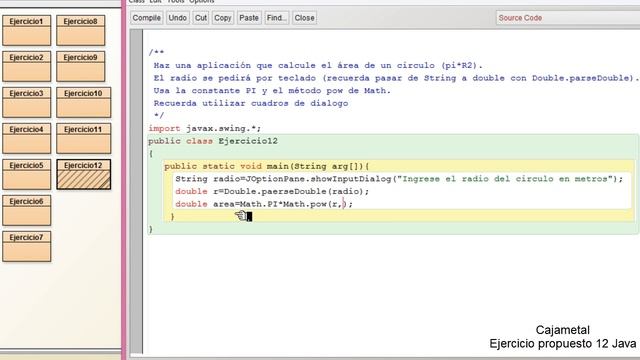
Task: Select the Ejercicio11 class box
Action: [x=84, y=138]
